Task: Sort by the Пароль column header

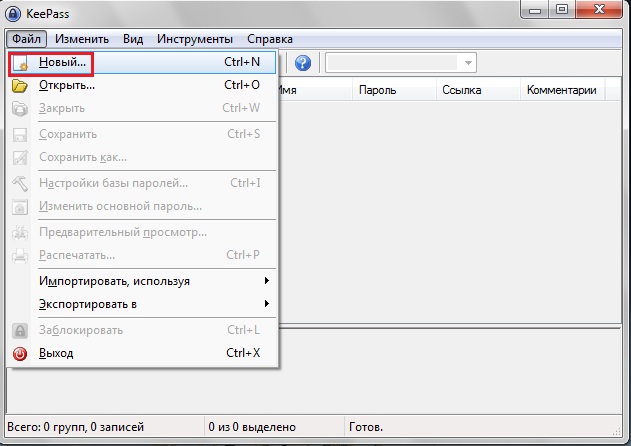Action: point(376,90)
